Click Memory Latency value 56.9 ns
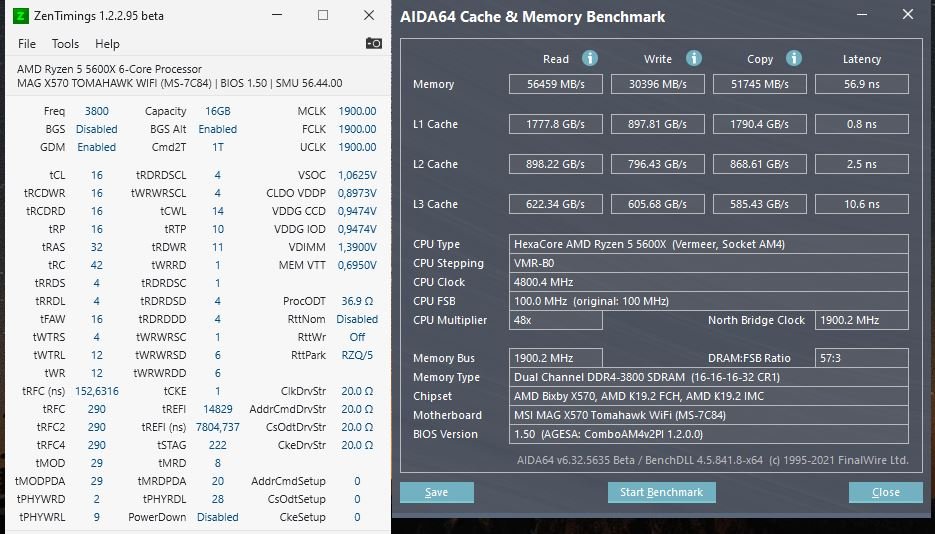This screenshot has width=935, height=534. pos(862,84)
